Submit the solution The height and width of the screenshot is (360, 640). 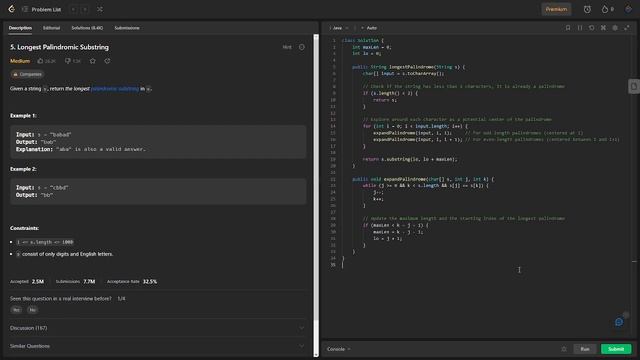click(616, 349)
